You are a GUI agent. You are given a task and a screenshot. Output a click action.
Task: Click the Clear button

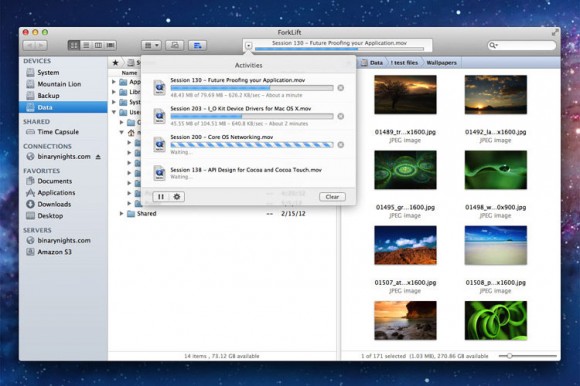click(332, 197)
